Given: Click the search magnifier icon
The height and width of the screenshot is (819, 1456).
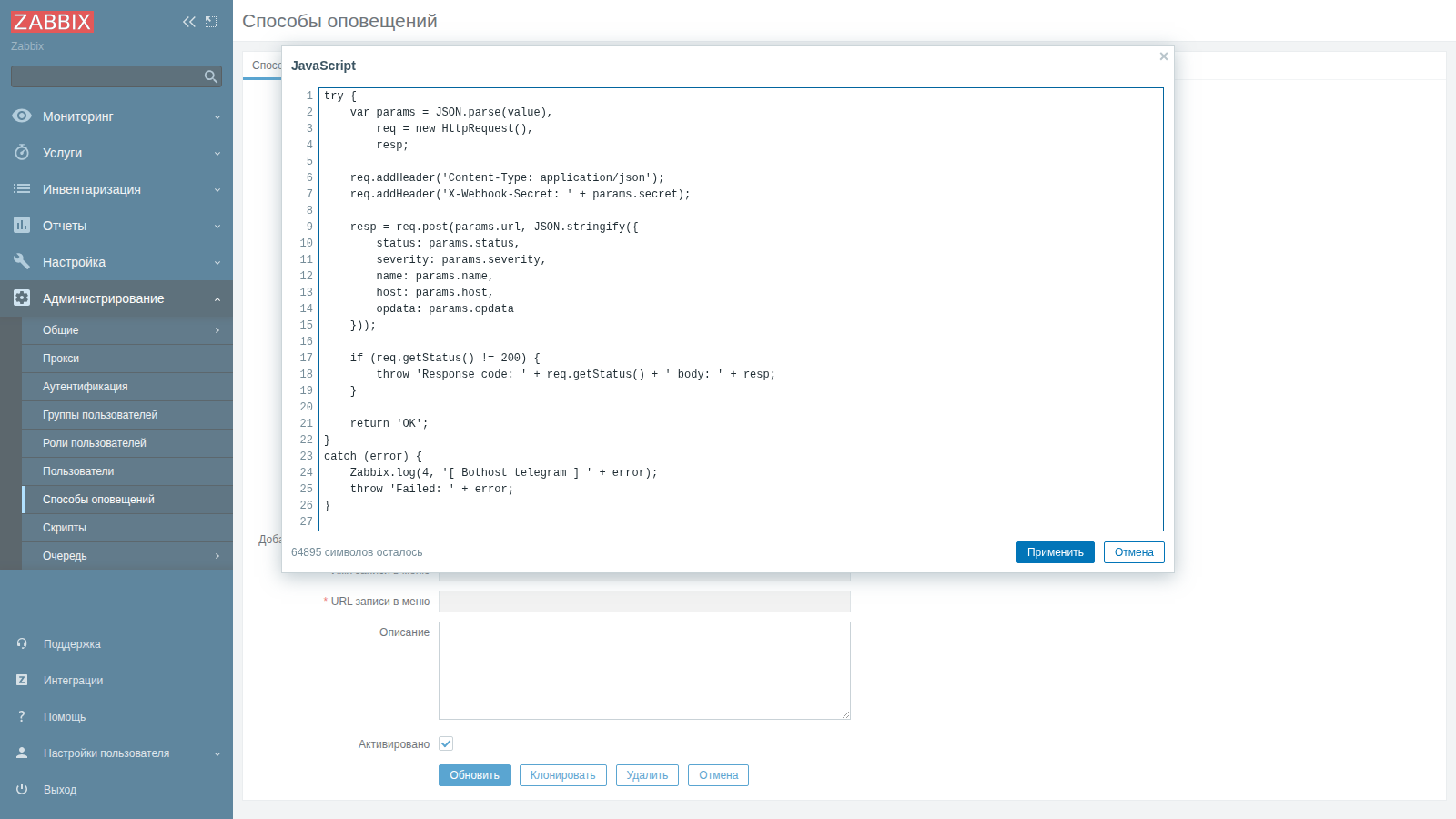Looking at the screenshot, I should tap(211, 76).
